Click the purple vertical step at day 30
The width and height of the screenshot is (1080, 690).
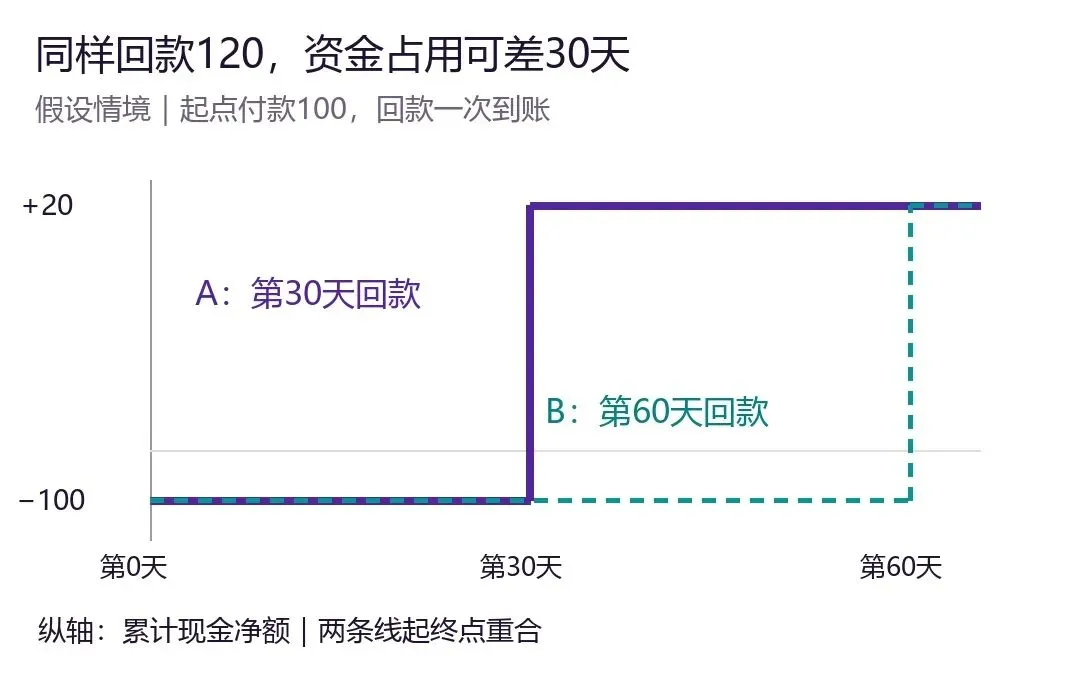(x=530, y=353)
